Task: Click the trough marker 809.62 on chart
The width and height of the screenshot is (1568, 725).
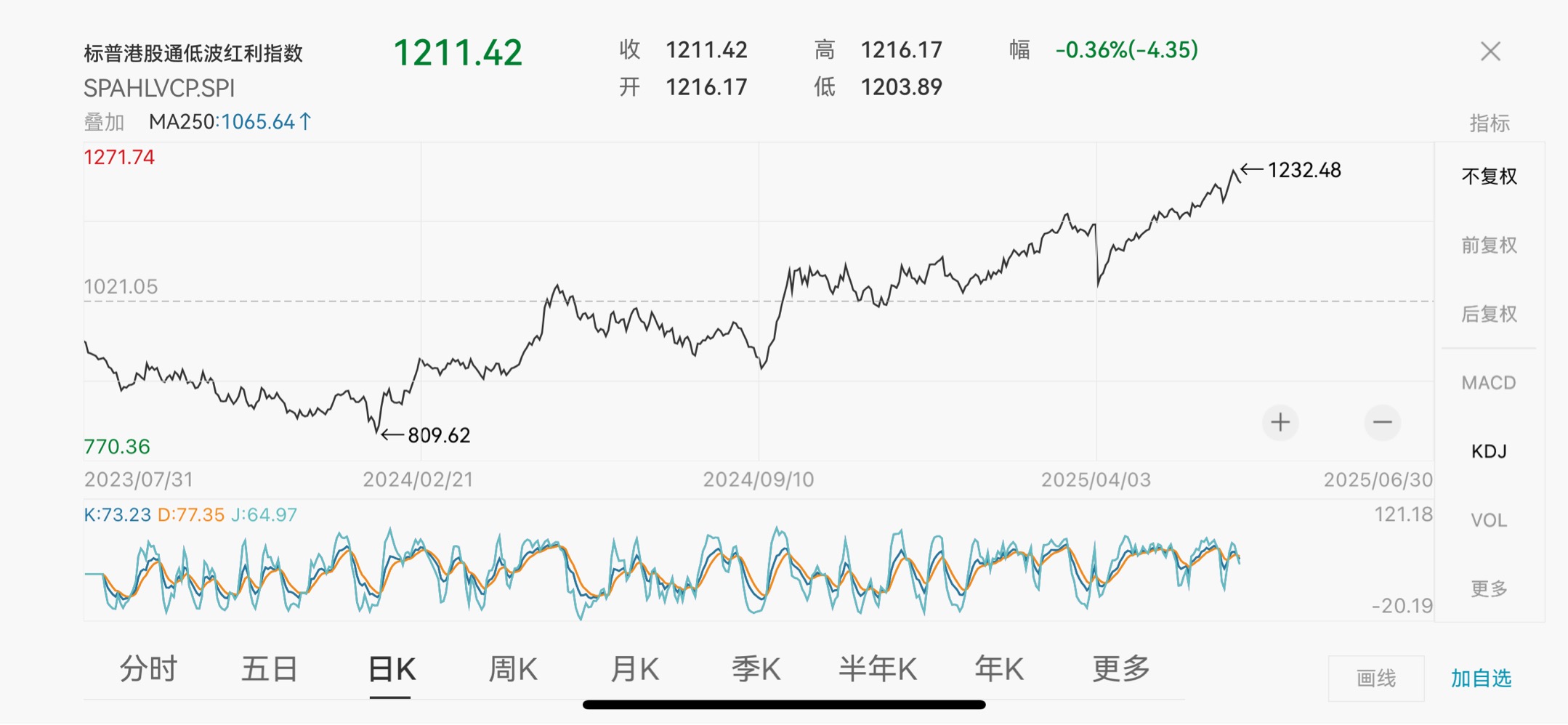Action: (x=439, y=435)
